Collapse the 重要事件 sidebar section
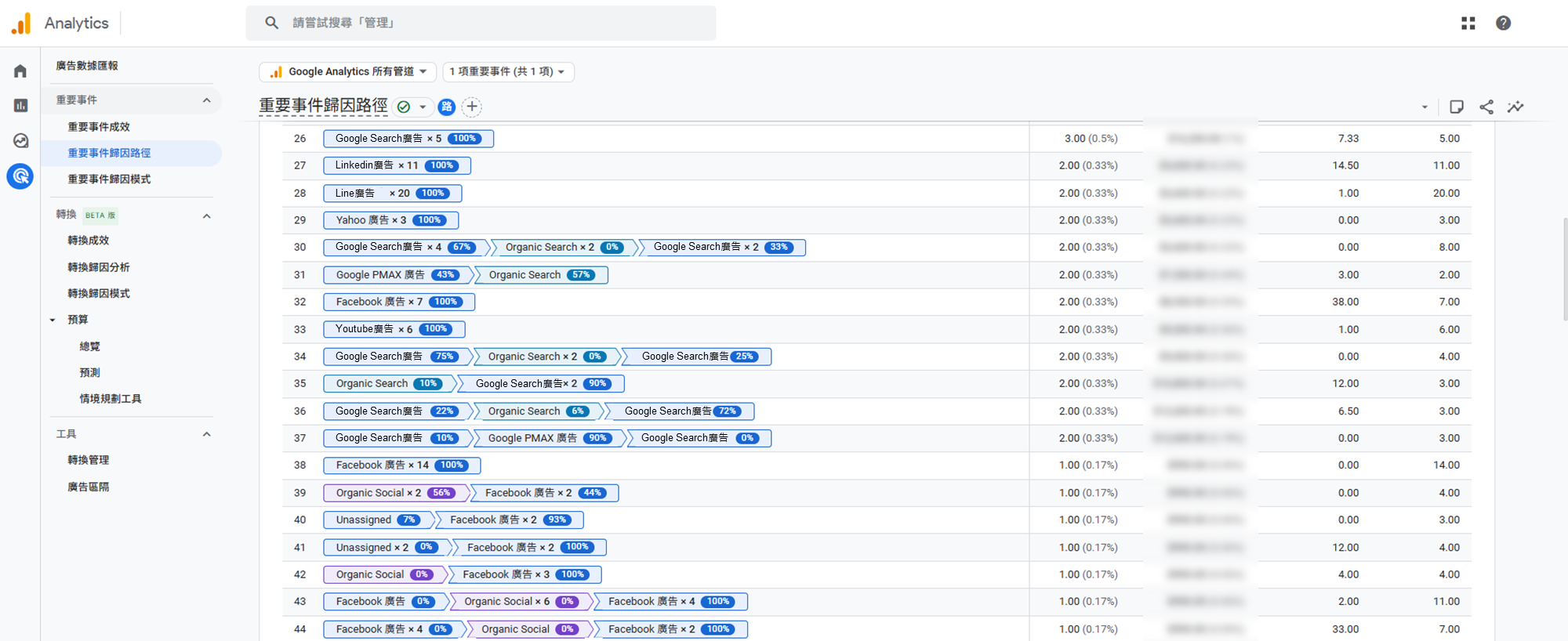This screenshot has height=641, width=1568. click(206, 100)
